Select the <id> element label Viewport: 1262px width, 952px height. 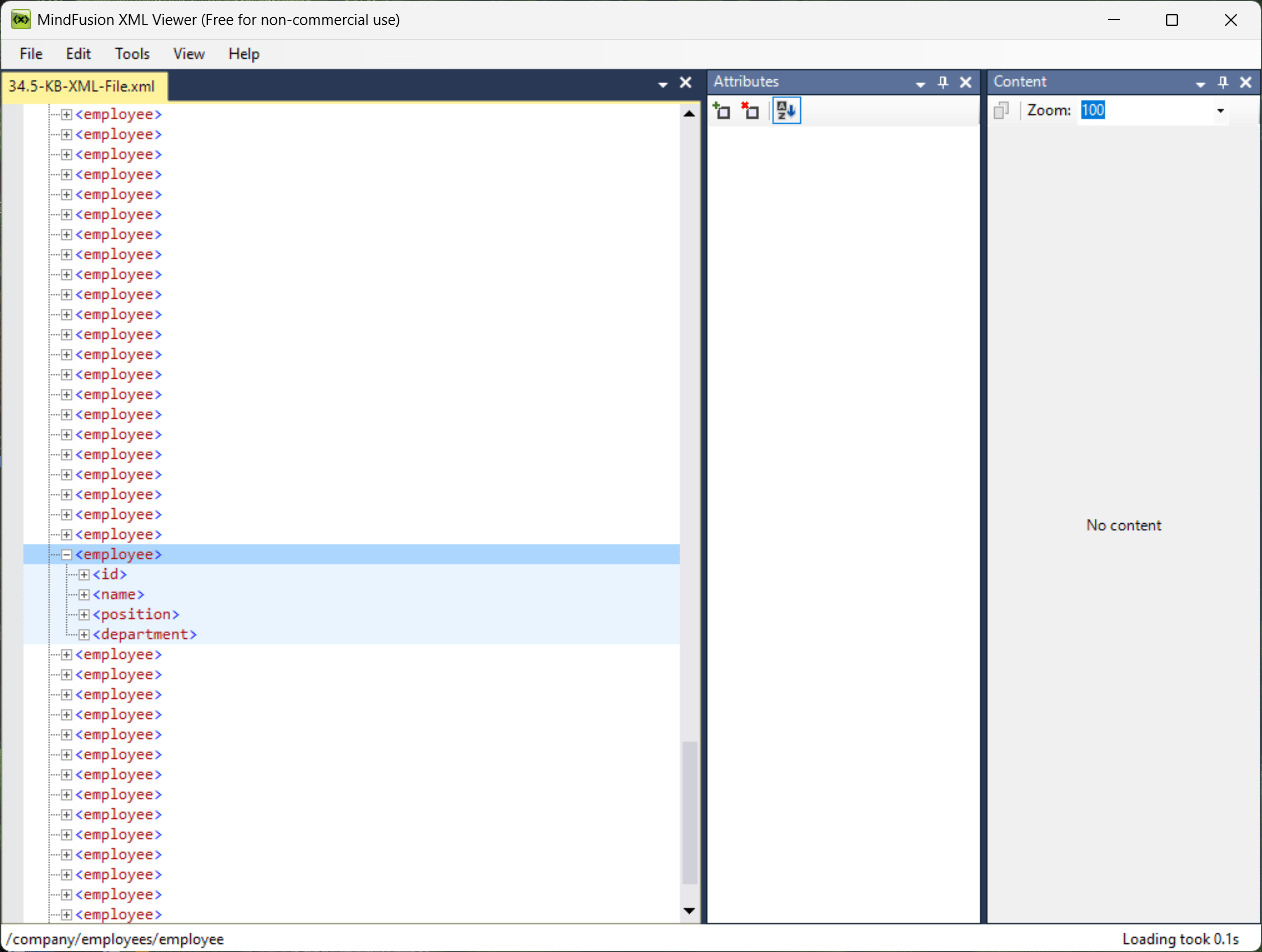point(110,574)
